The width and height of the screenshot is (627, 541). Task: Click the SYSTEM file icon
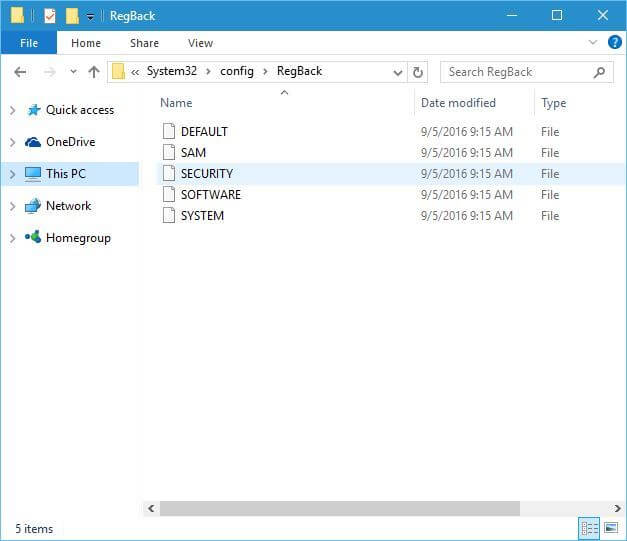[x=169, y=216]
